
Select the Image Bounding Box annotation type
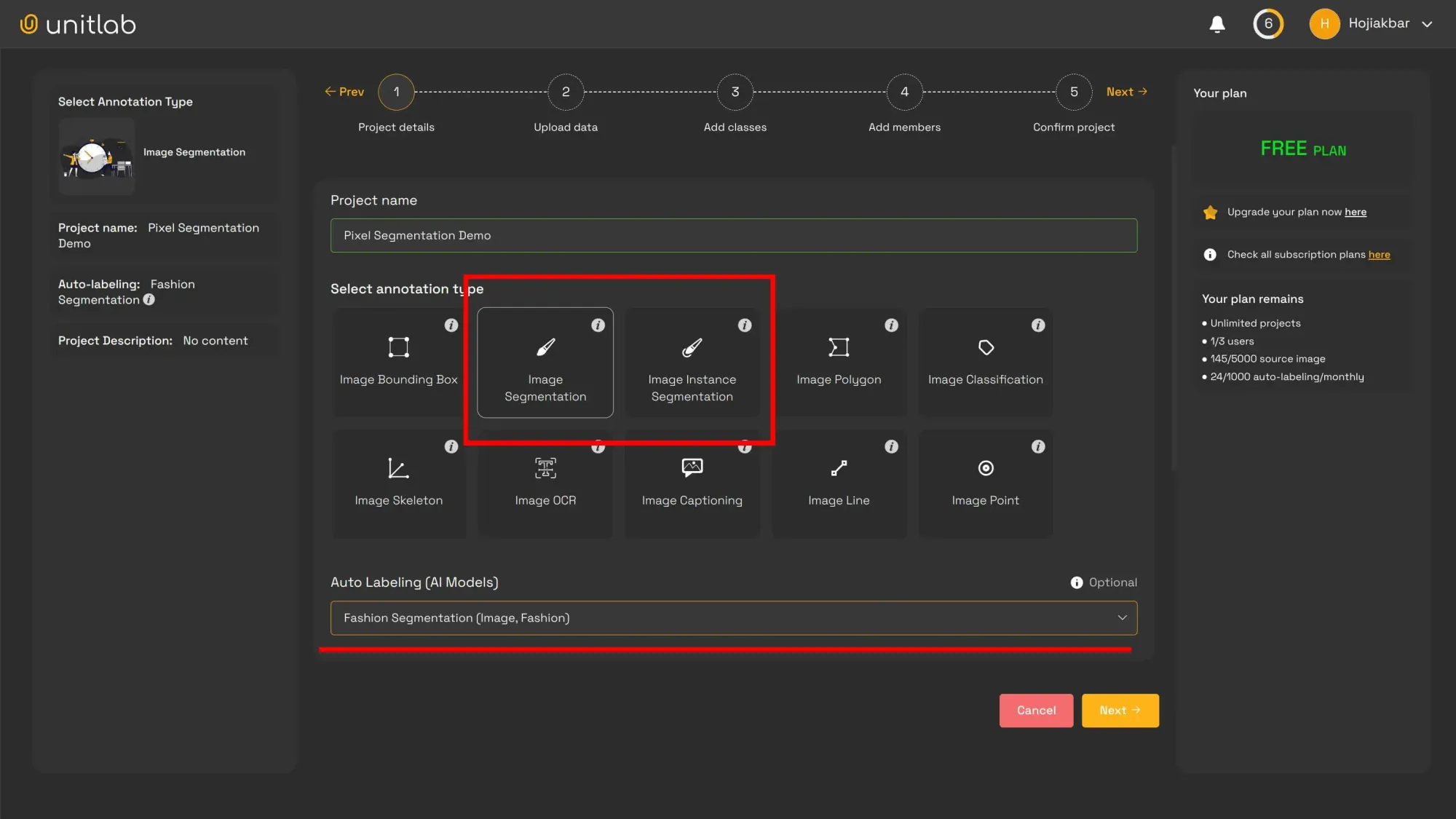pyautogui.click(x=398, y=363)
